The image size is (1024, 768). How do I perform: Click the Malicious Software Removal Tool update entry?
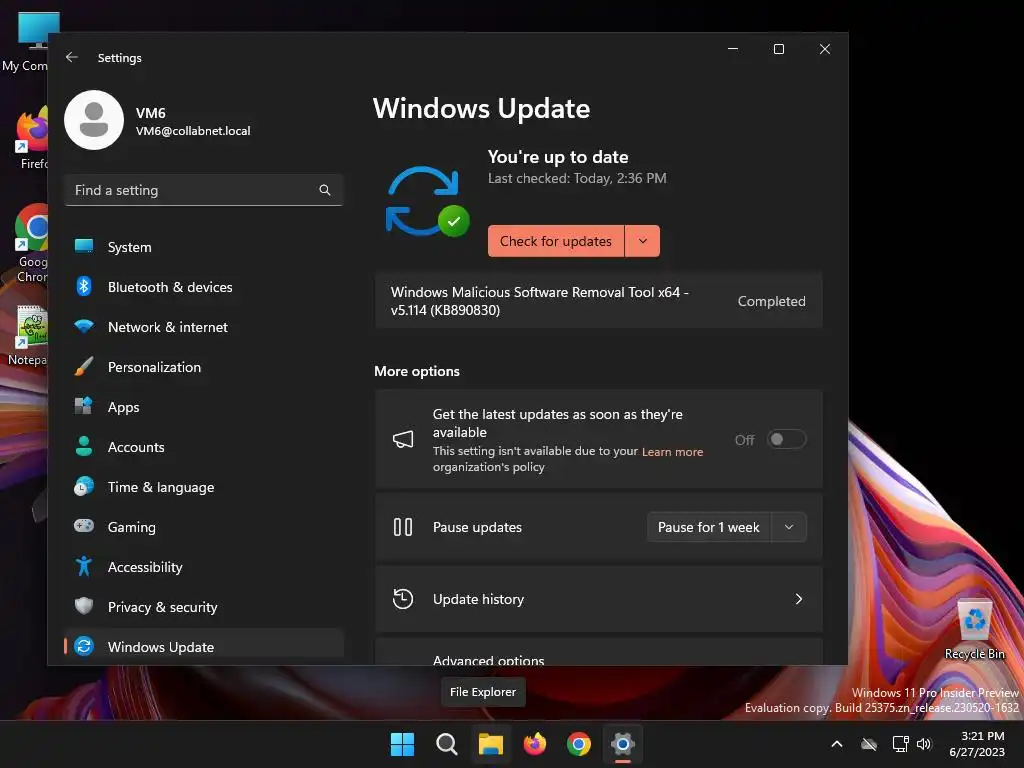coord(599,301)
